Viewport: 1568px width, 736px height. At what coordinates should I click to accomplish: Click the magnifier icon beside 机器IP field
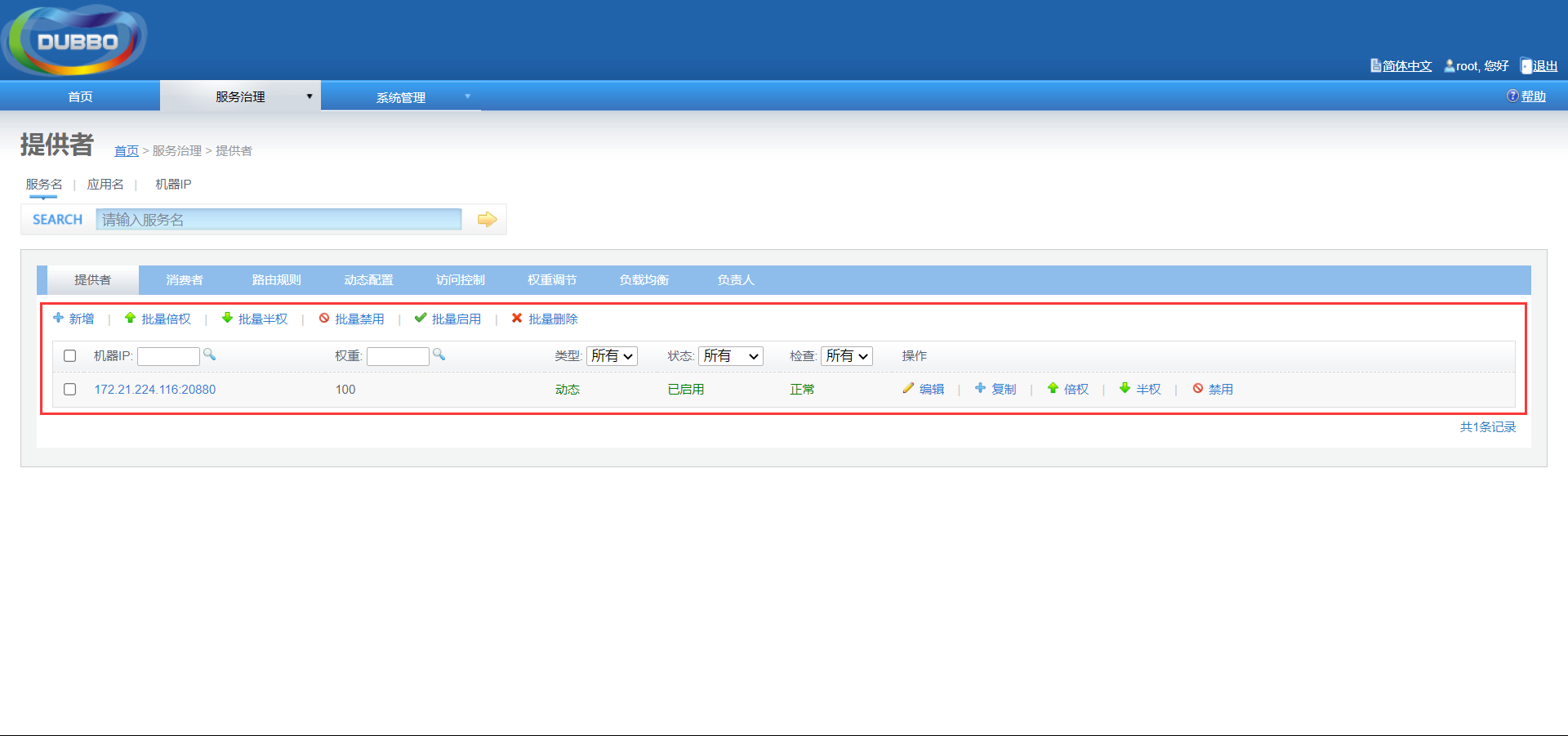[x=209, y=355]
